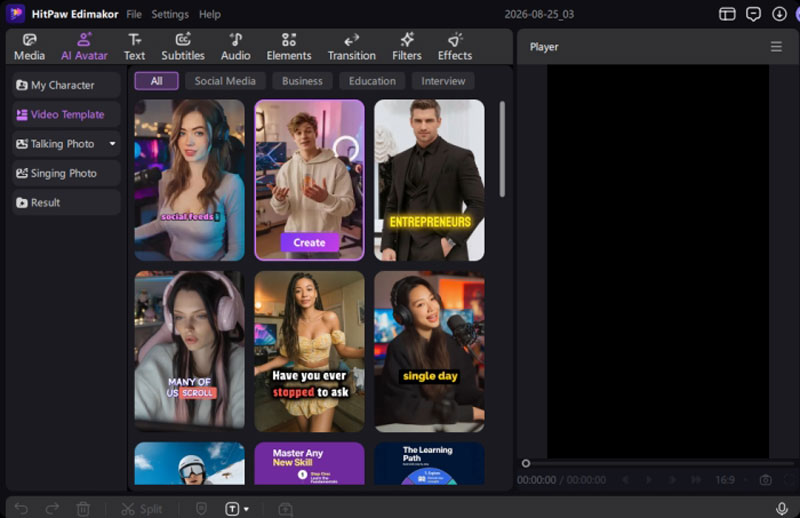Click the player Play button
Image resolution: width=800 pixels, height=518 pixels.
(649, 480)
